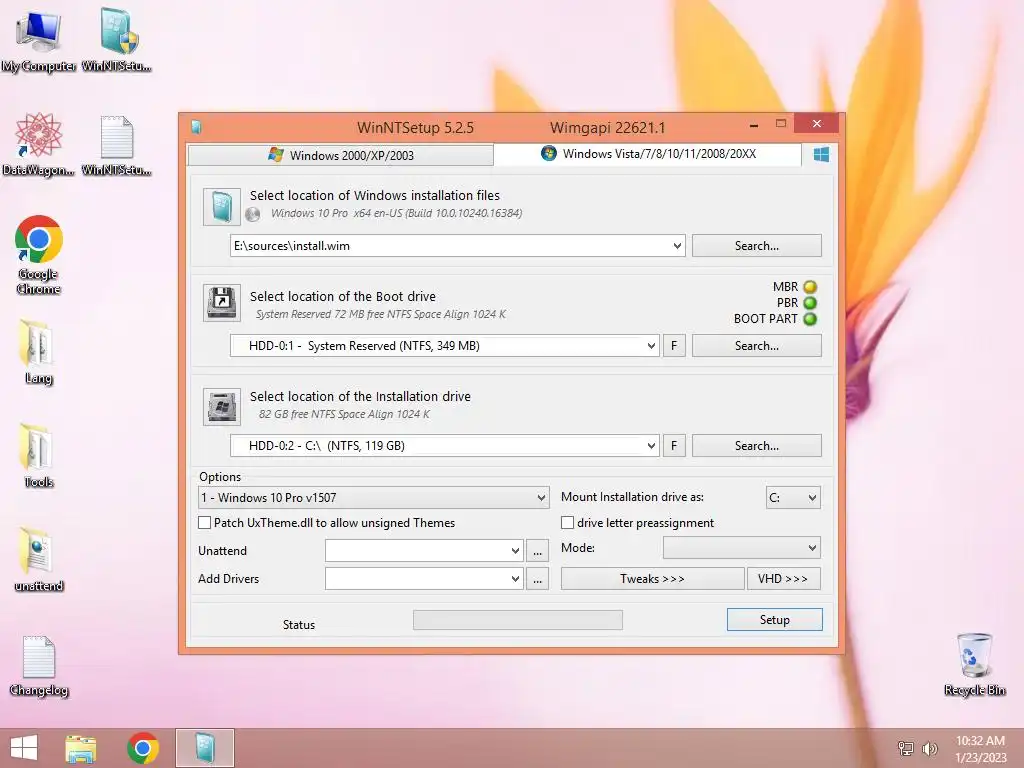Open Google Chrome desktop shortcut

[x=38, y=255]
